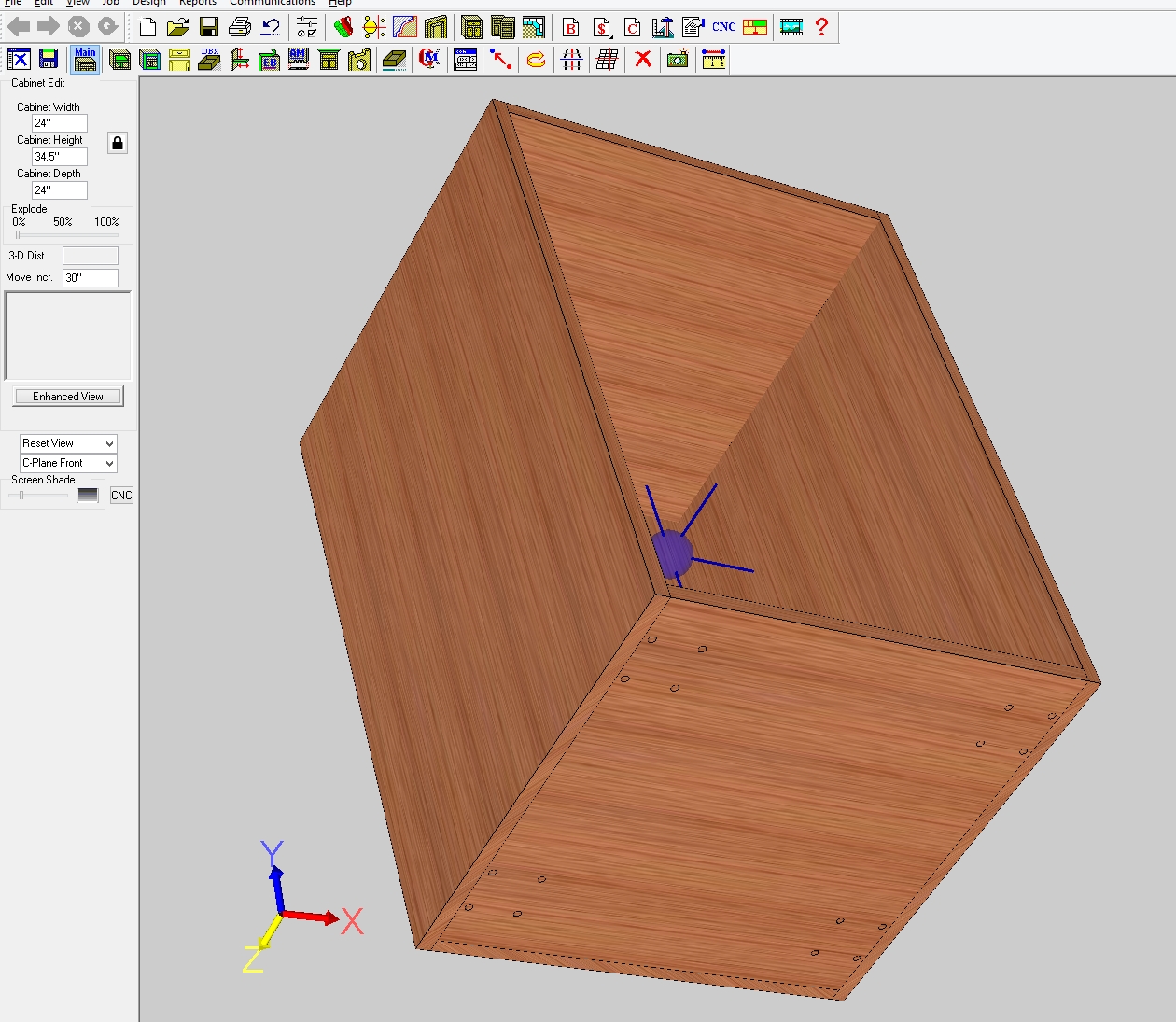Click the red question mark help icon
1176x1022 pixels.
[821, 27]
